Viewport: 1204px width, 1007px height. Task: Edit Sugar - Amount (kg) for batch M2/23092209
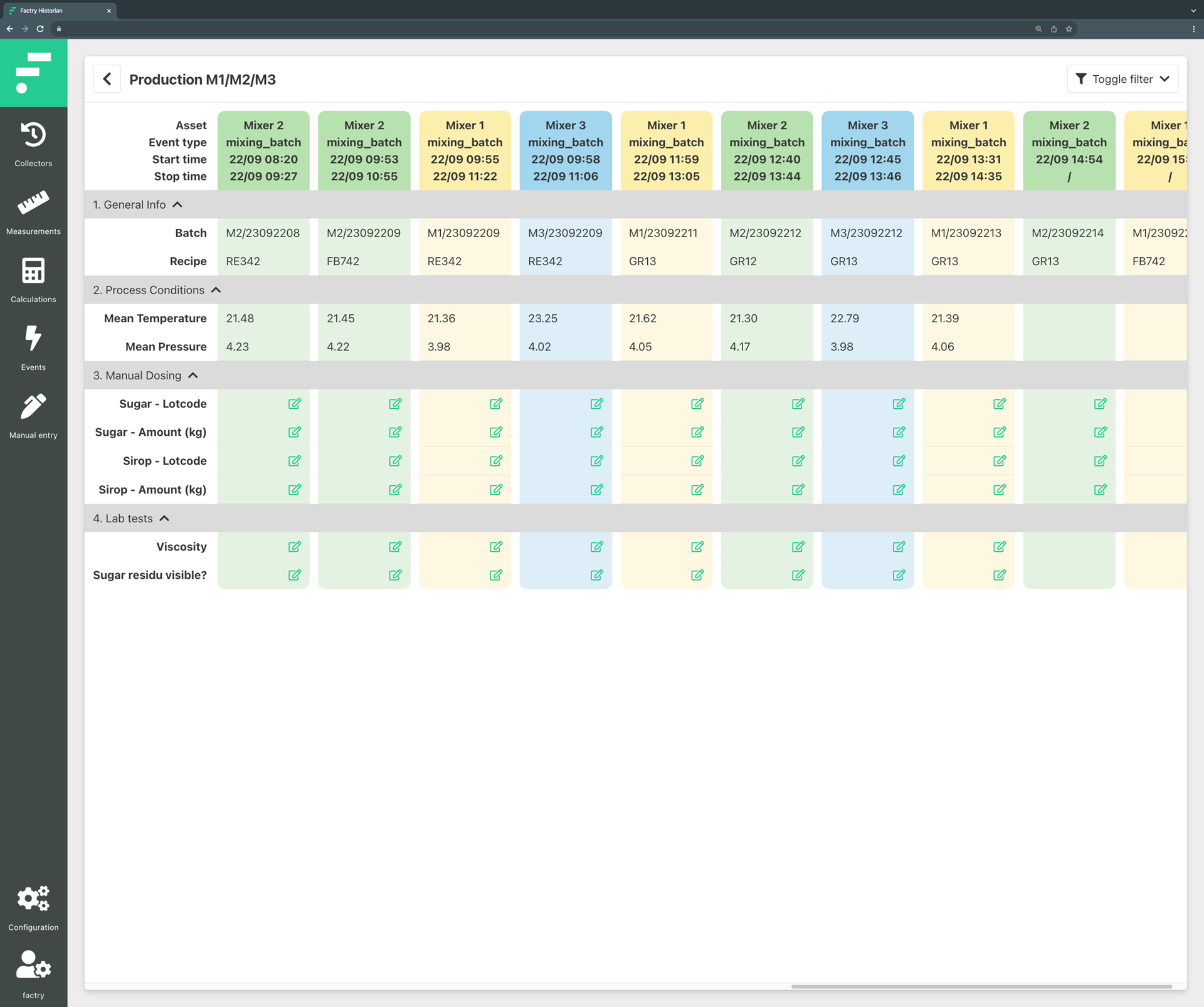point(395,431)
